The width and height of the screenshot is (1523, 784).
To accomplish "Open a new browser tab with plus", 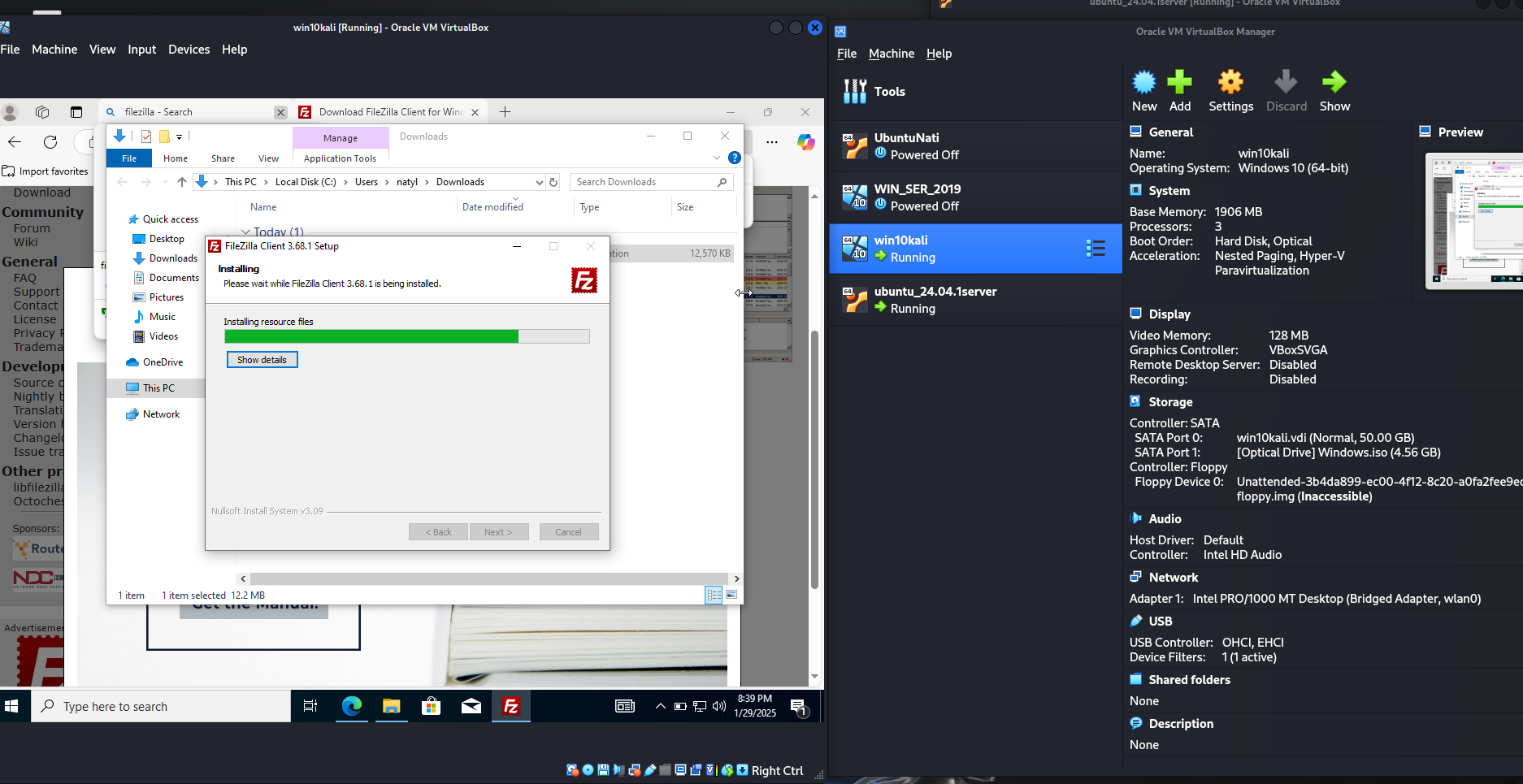I will point(505,112).
